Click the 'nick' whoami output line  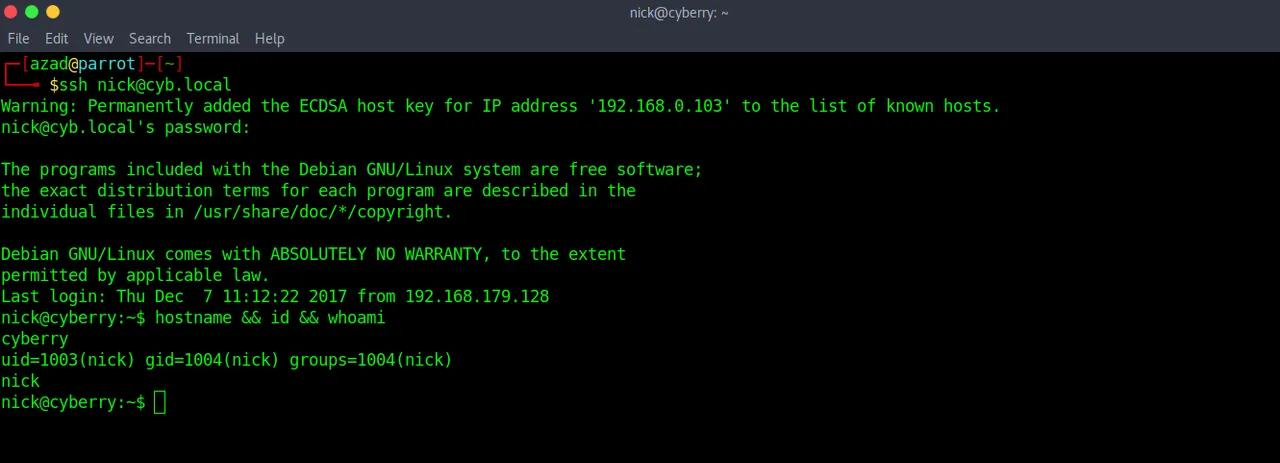pyautogui.click(x=20, y=381)
